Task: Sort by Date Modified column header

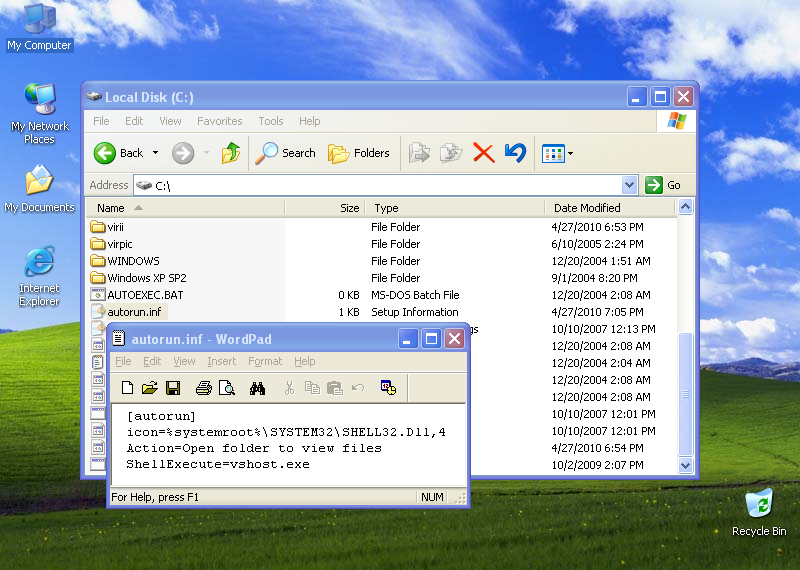Action: [610, 208]
